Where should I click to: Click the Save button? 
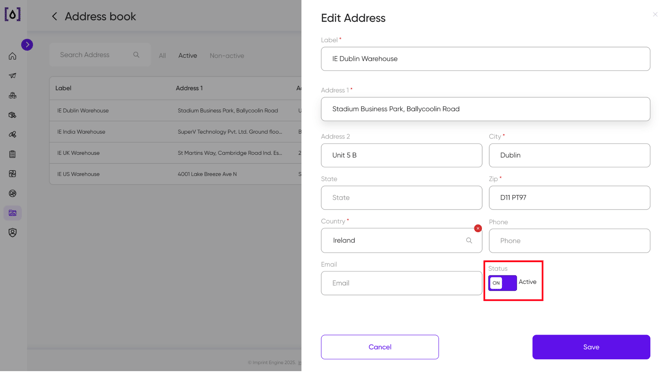(x=591, y=347)
